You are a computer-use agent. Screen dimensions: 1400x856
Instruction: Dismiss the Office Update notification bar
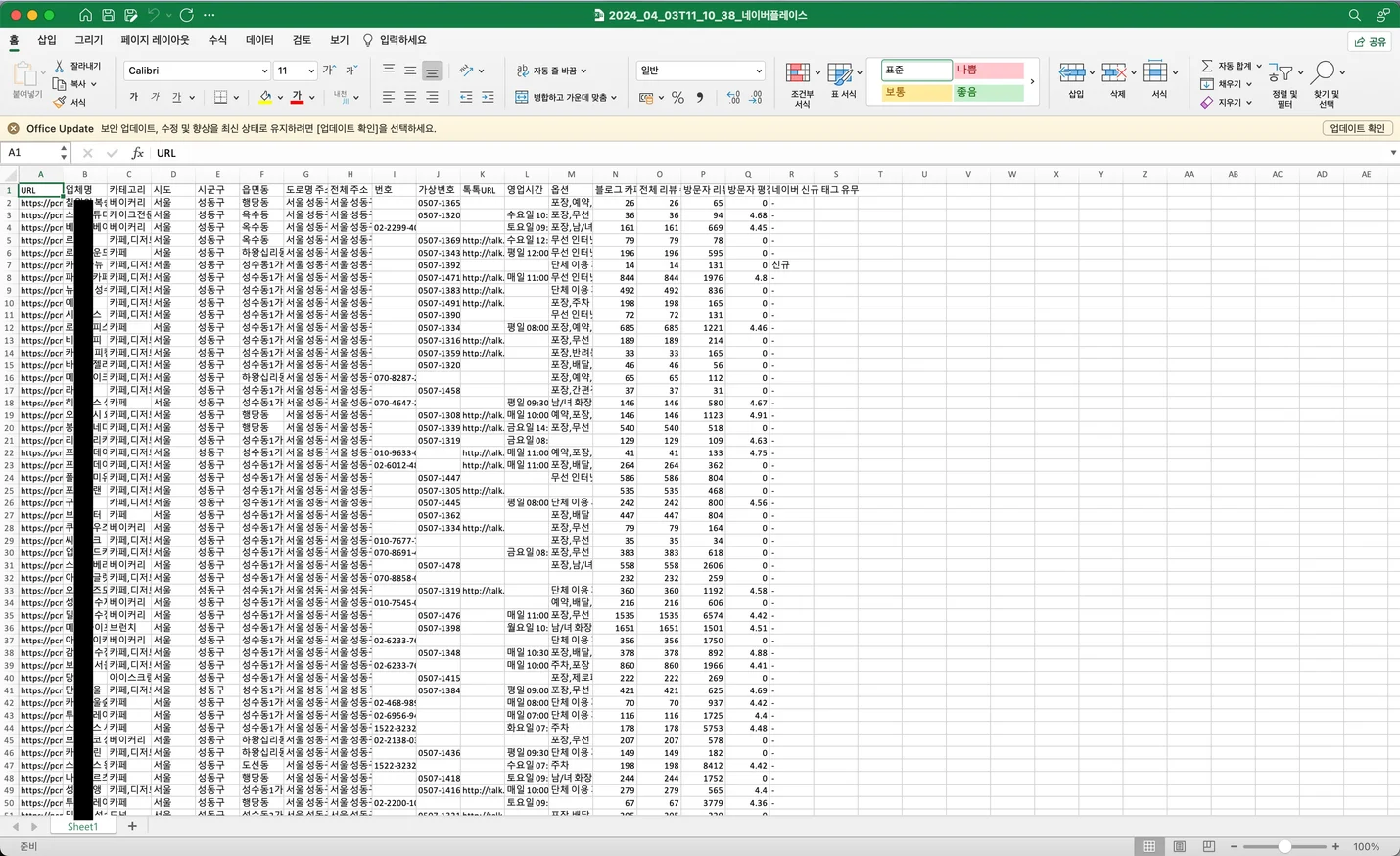pos(13,128)
